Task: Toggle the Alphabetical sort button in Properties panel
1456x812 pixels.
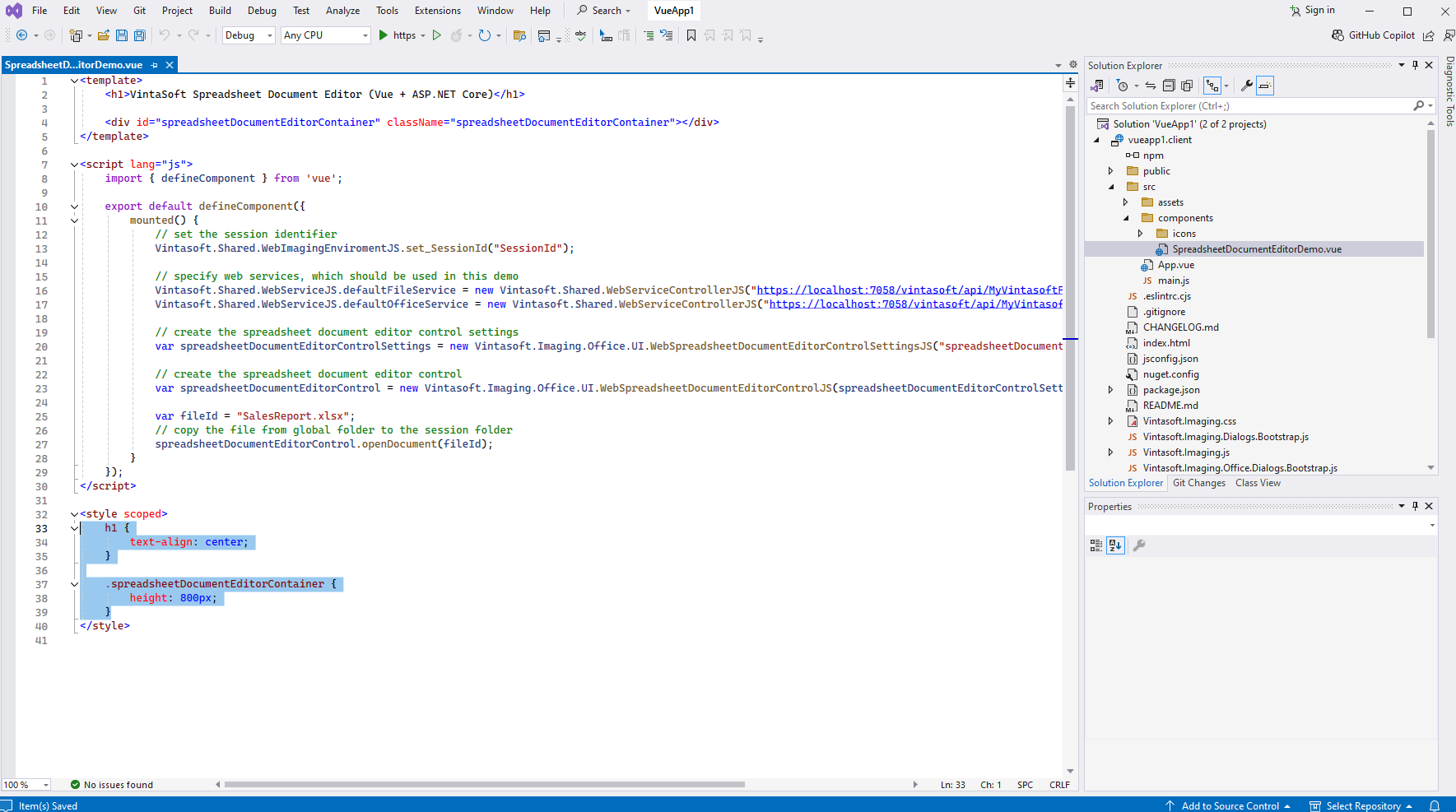Action: click(x=1115, y=545)
